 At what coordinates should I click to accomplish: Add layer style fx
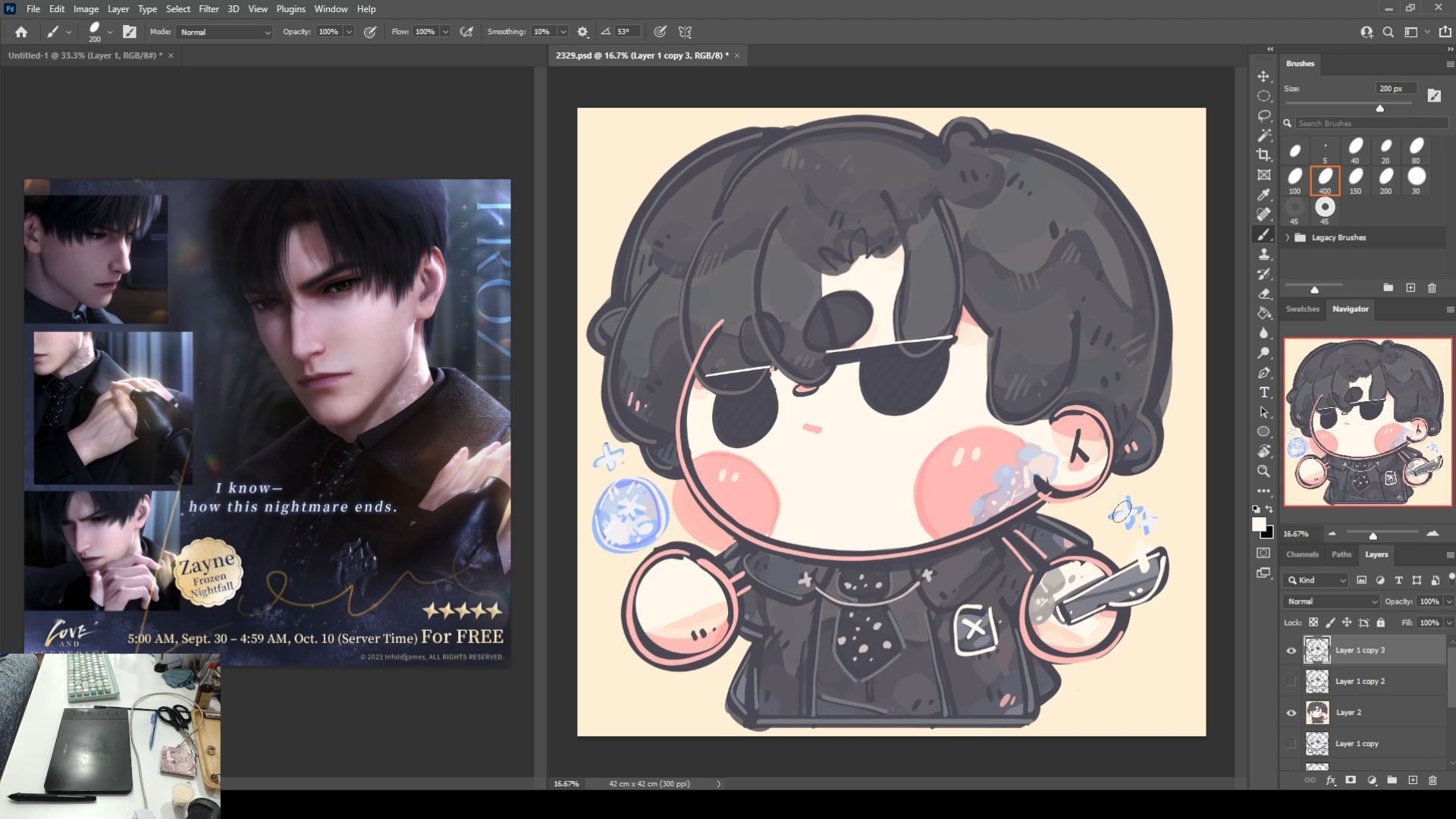[1331, 780]
